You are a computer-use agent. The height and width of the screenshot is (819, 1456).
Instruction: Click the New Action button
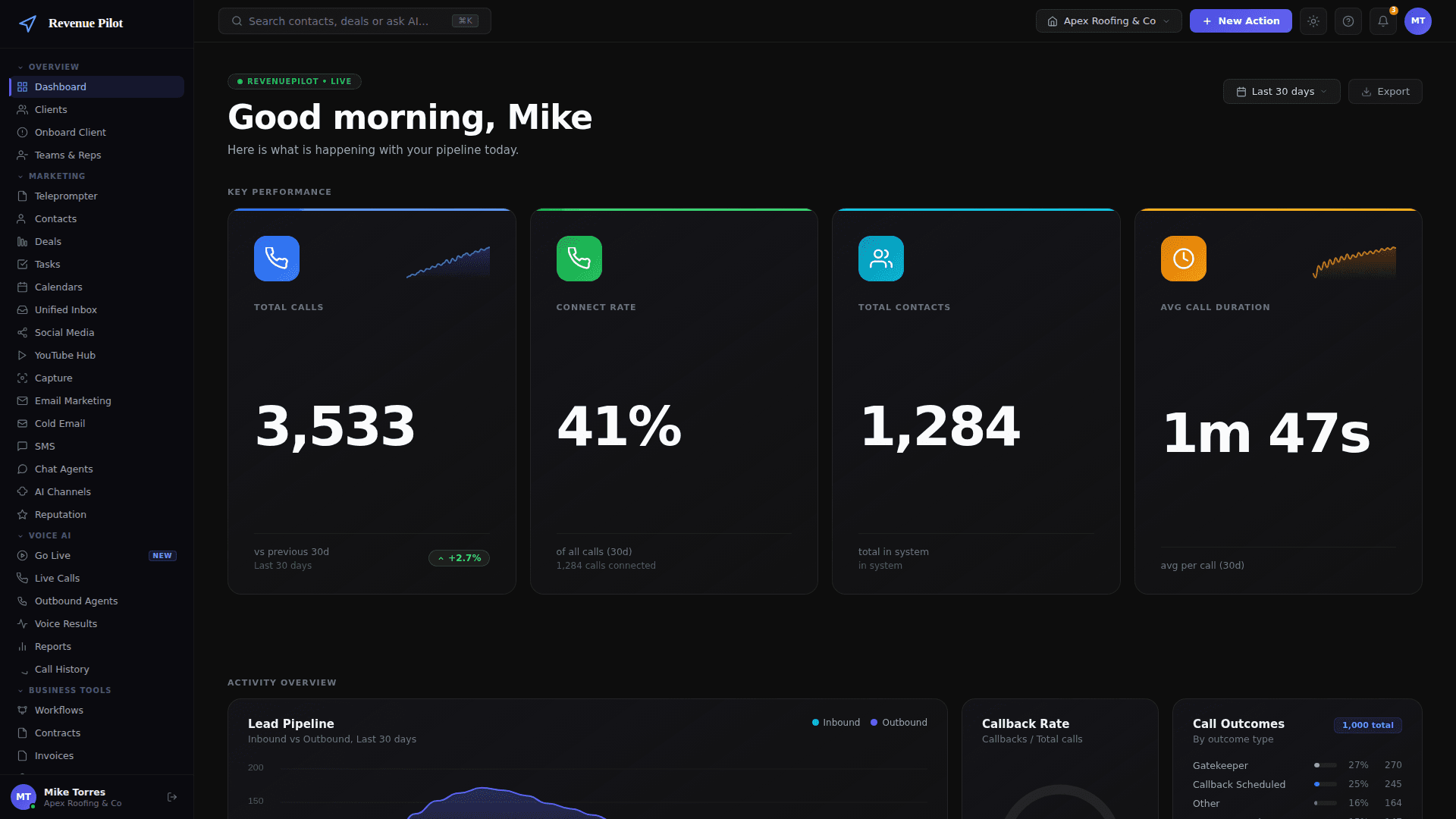pyautogui.click(x=1241, y=21)
